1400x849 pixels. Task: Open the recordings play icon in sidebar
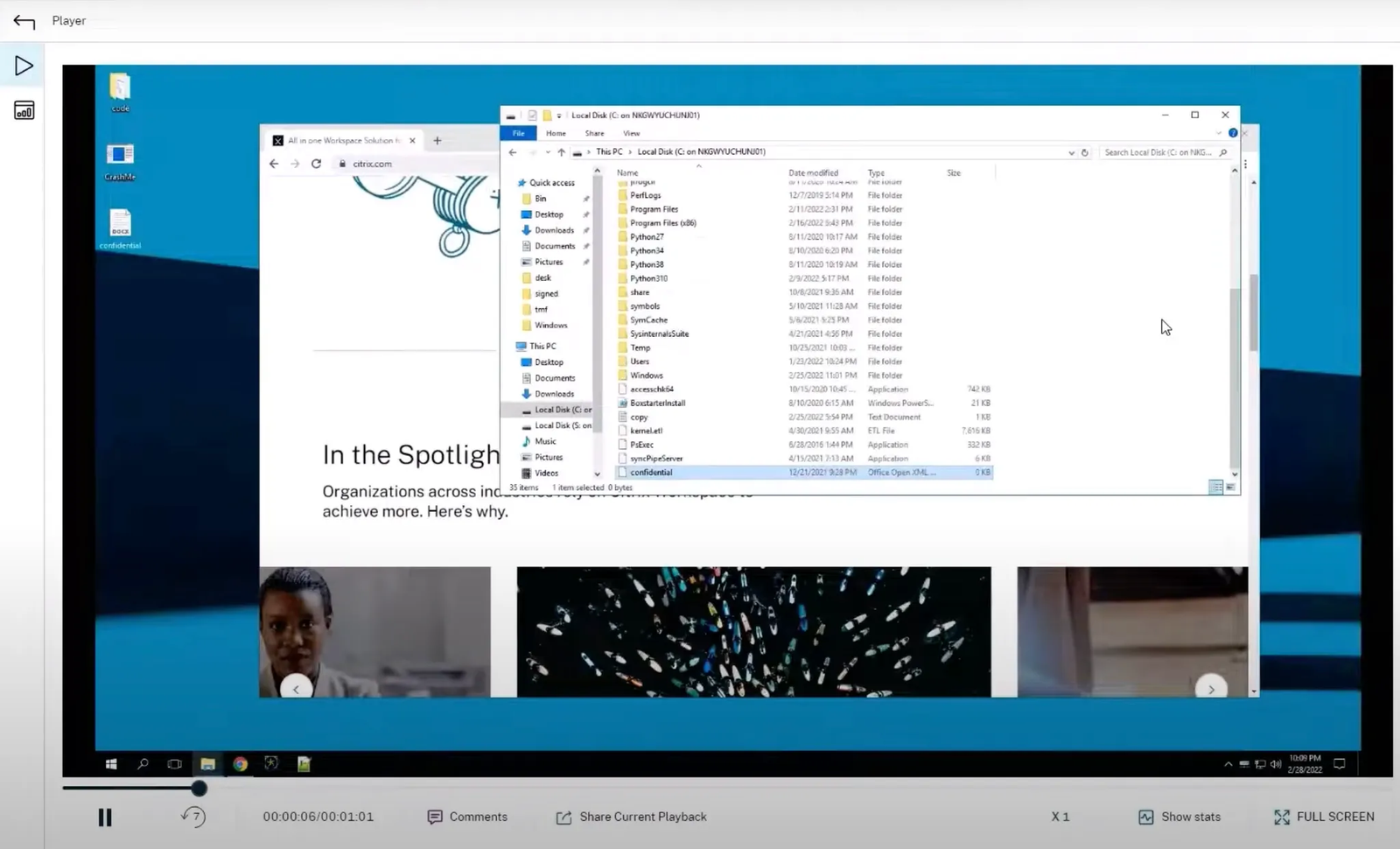click(24, 66)
